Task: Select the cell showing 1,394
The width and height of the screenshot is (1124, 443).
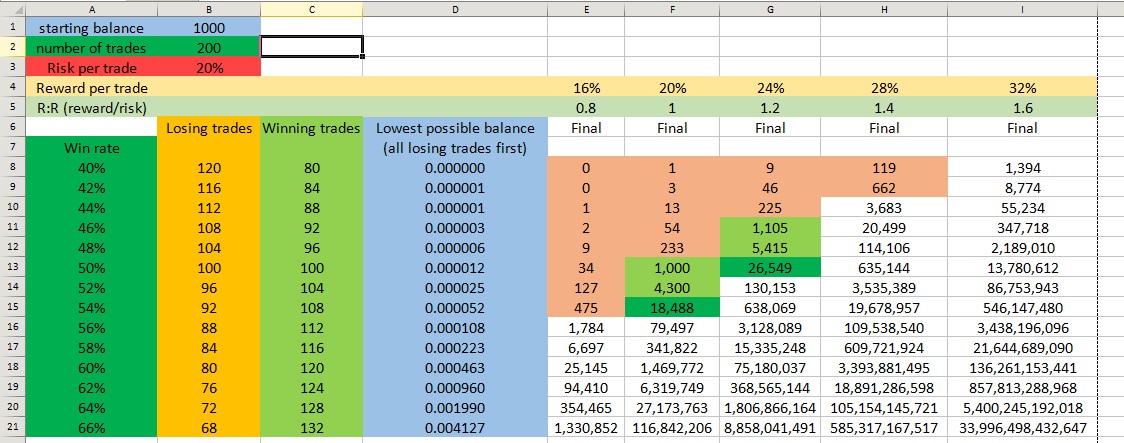Action: point(1022,168)
